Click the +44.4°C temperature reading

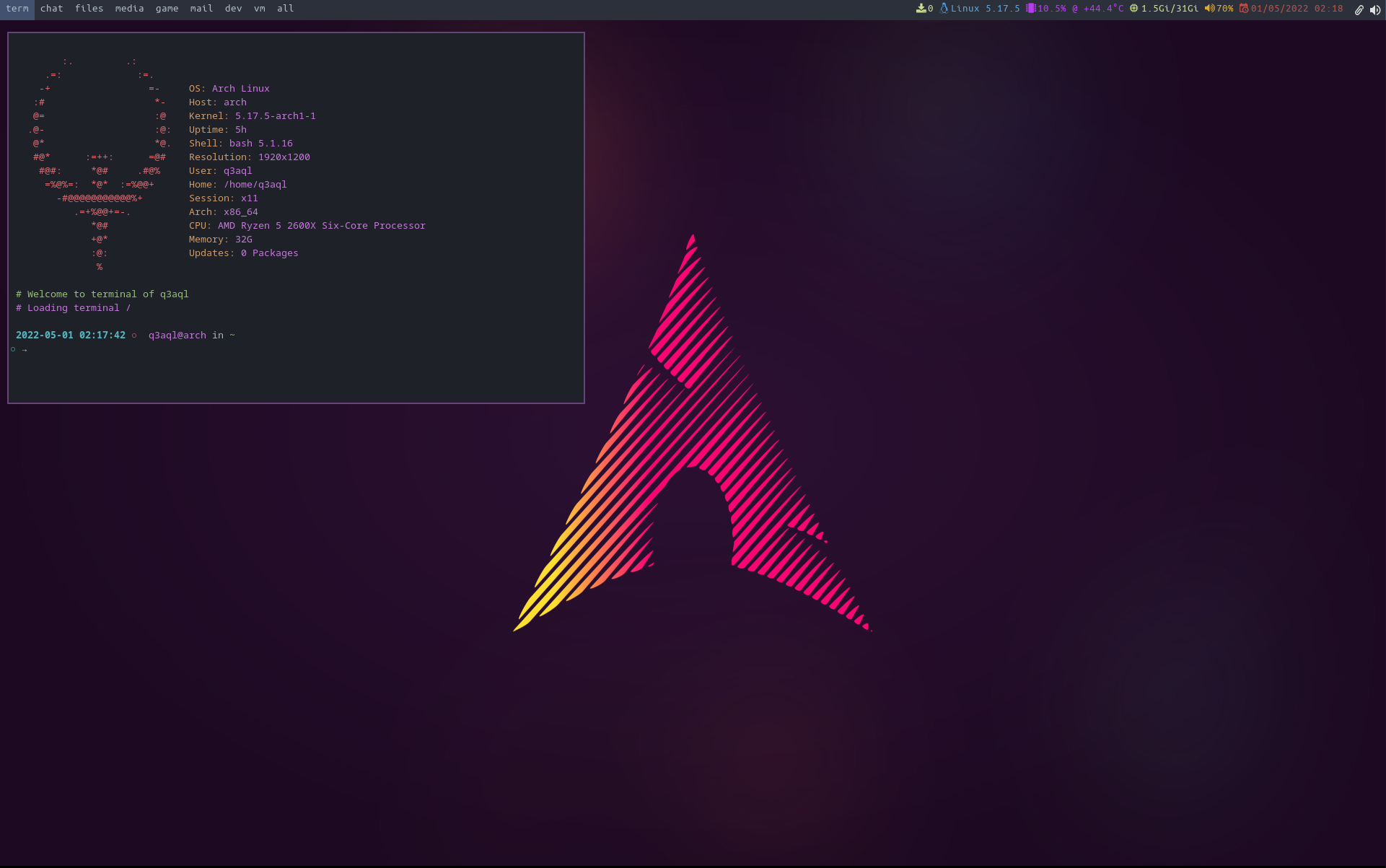click(1103, 9)
